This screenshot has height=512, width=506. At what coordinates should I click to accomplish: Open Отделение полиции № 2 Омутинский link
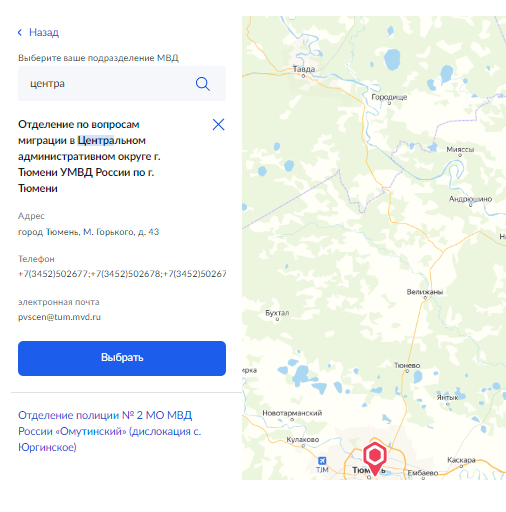(x=110, y=431)
